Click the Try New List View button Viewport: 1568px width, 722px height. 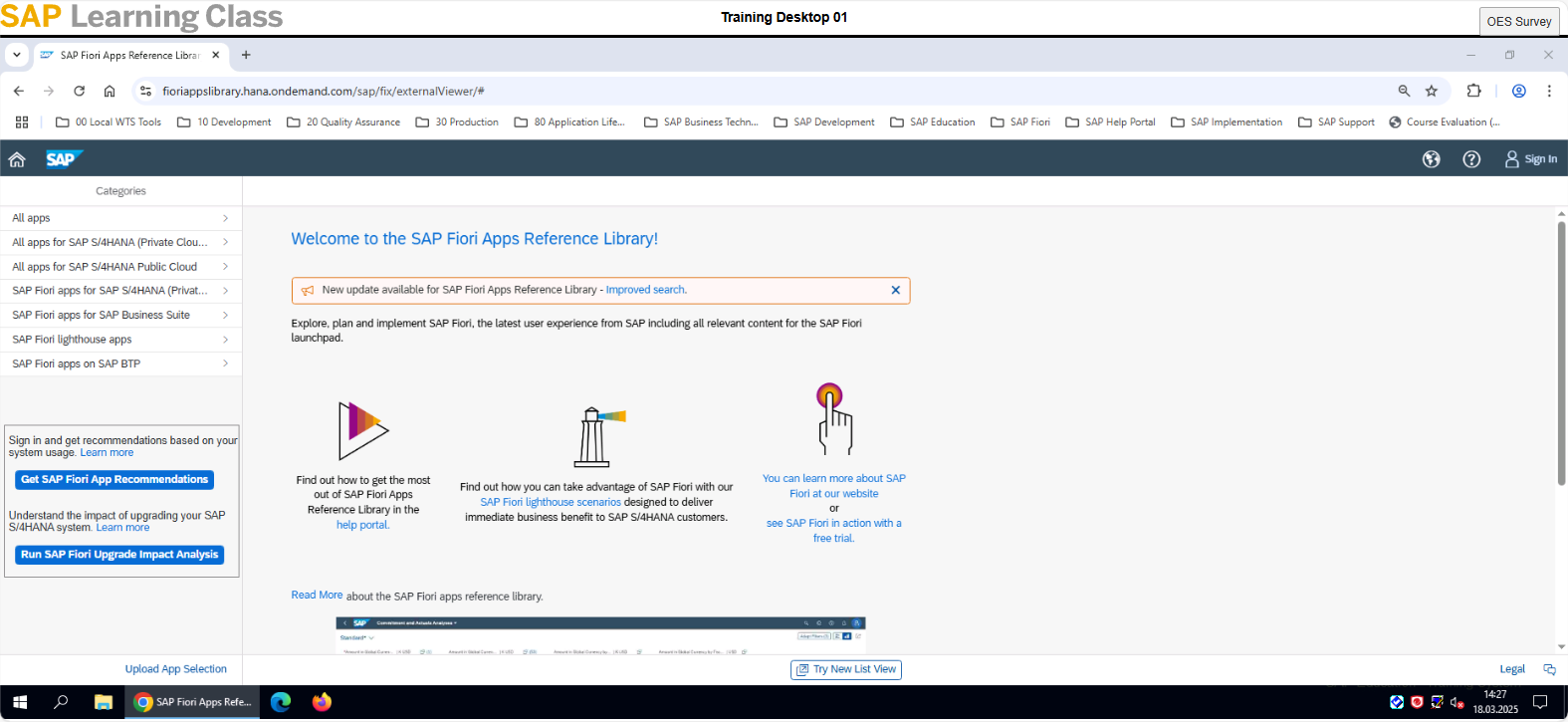pyautogui.click(x=846, y=669)
